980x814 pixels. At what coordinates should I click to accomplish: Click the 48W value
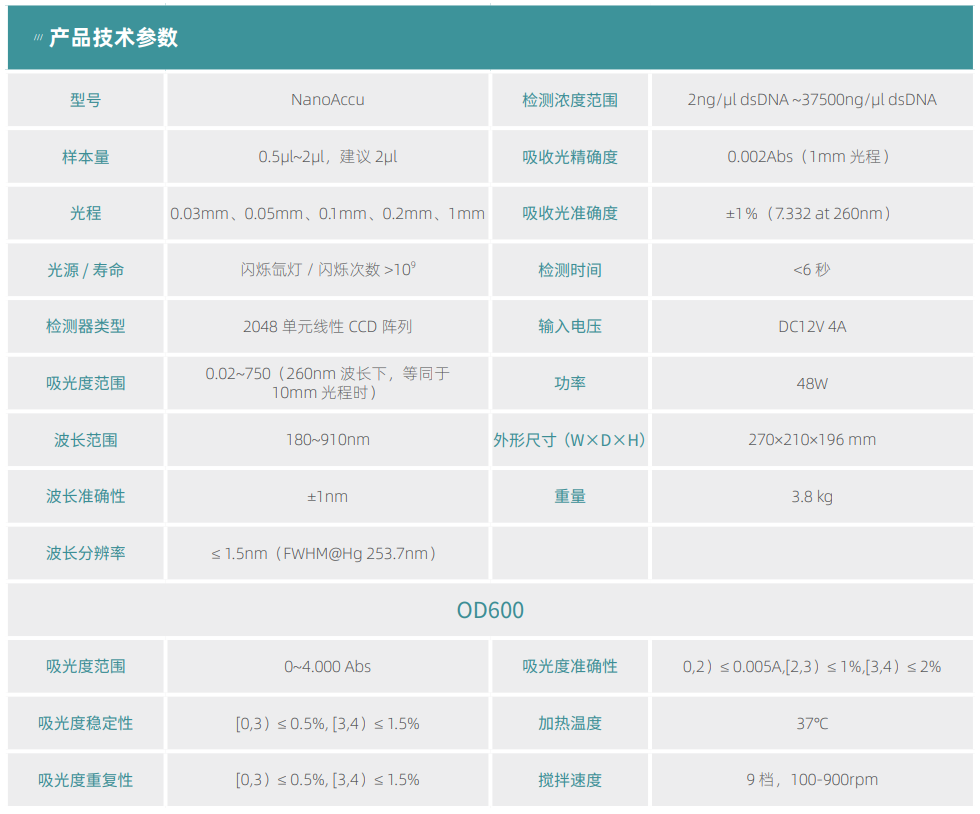[812, 384]
